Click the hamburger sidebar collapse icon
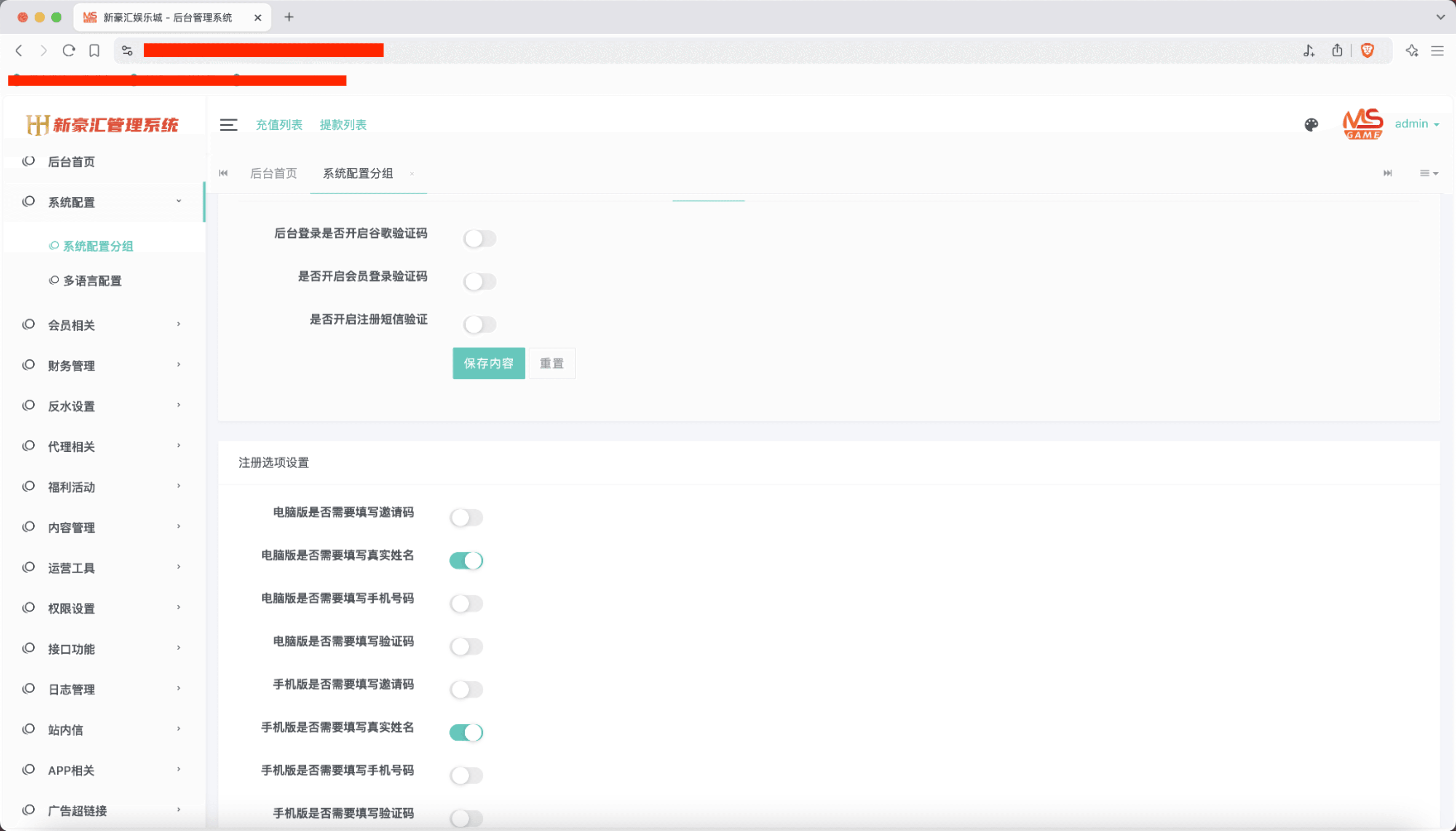 228,124
